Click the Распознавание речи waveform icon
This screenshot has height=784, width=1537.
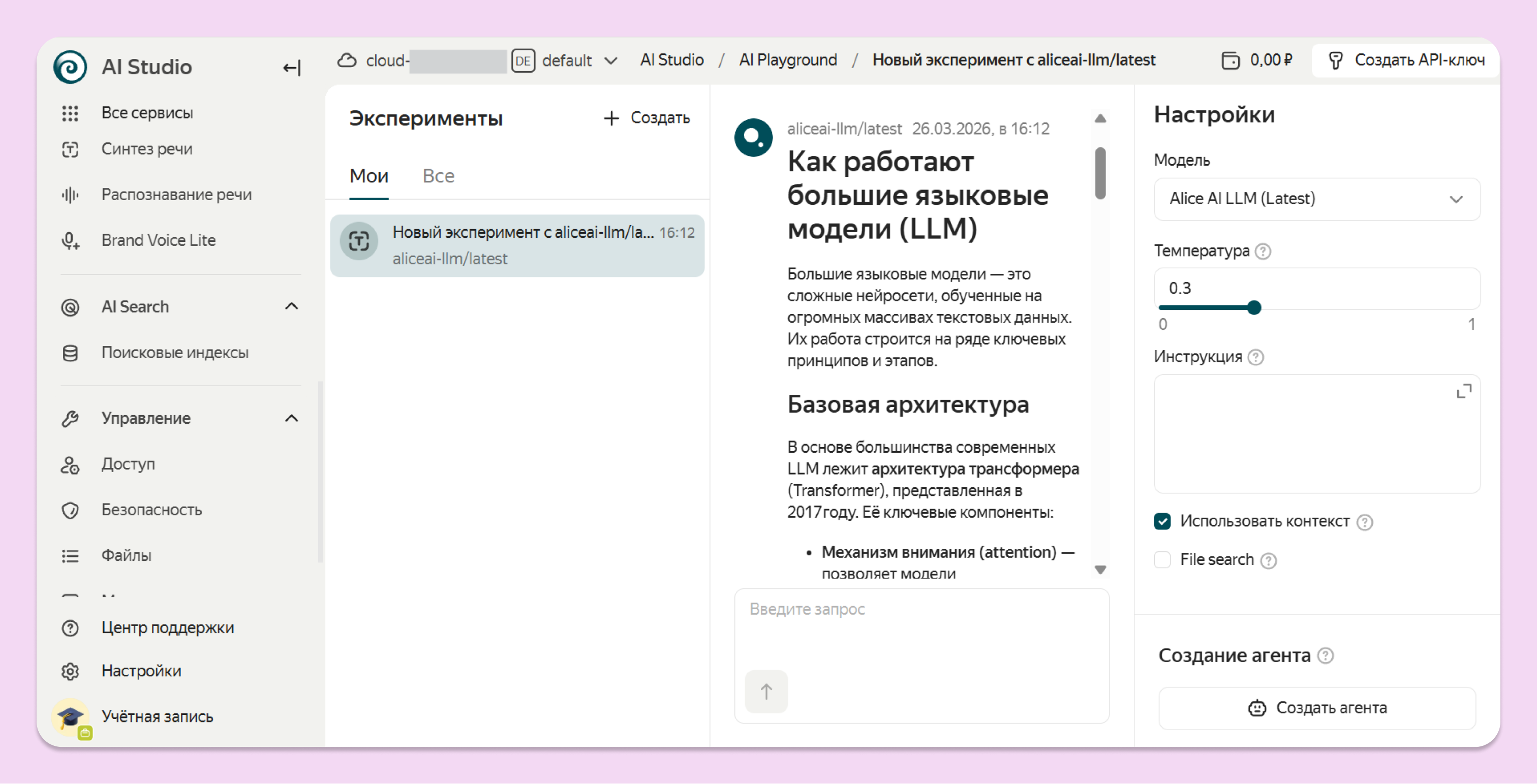[x=70, y=195]
